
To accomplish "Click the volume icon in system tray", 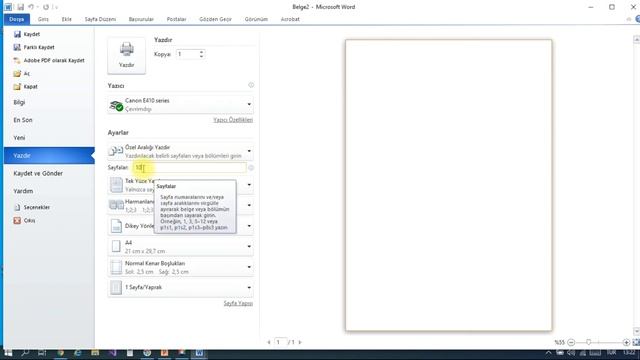I will pos(571,353).
